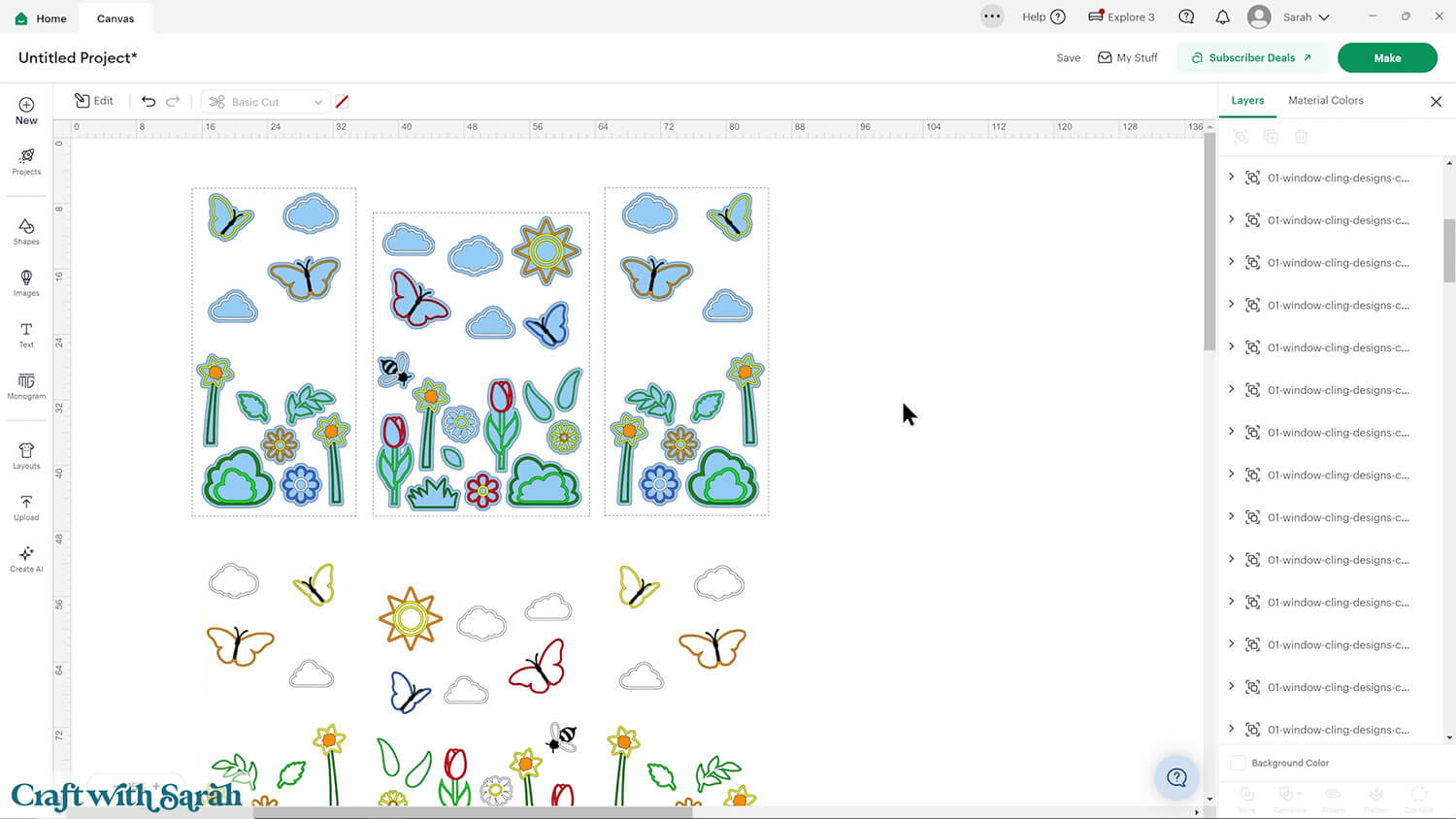Screen dimensions: 1456x819
Task: Select the Text tool
Action: [x=26, y=335]
